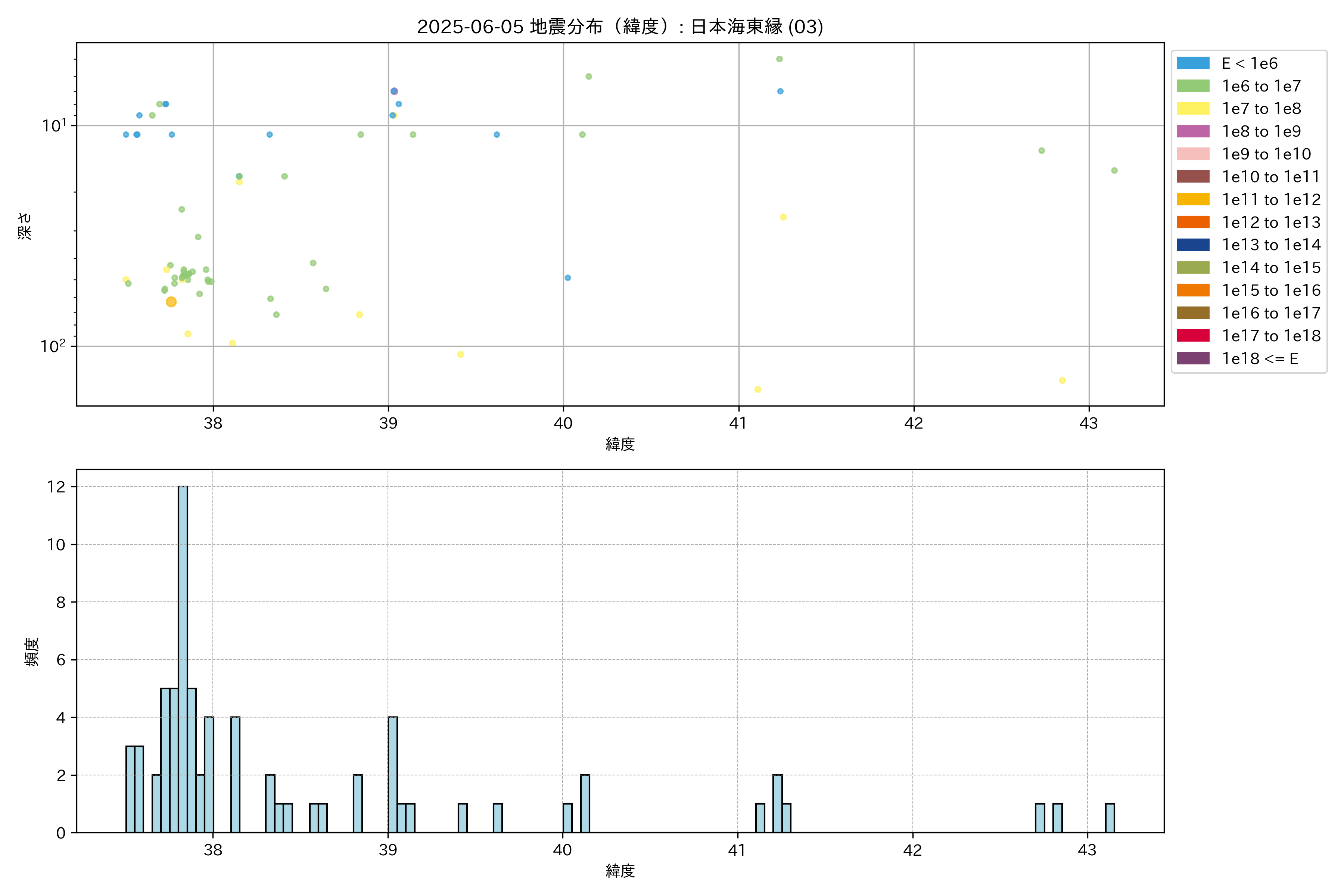Click the 頻度 y-axis label
Image resolution: width=1344 pixels, height=896 pixels.
pyautogui.click(x=32, y=651)
